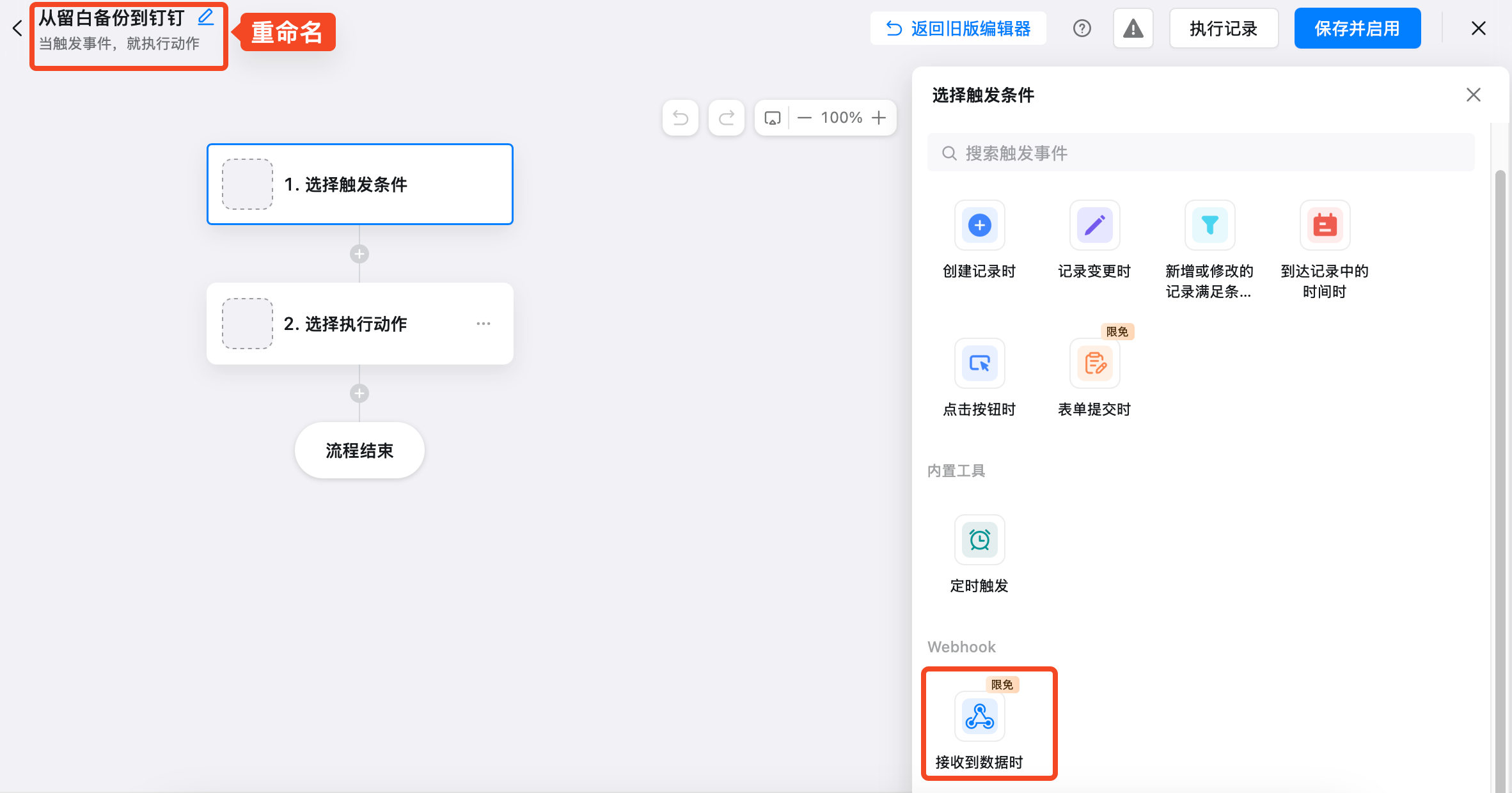The width and height of the screenshot is (1512, 793).
Task: Click the 搜索触发事件 search field
Action: (x=1201, y=152)
